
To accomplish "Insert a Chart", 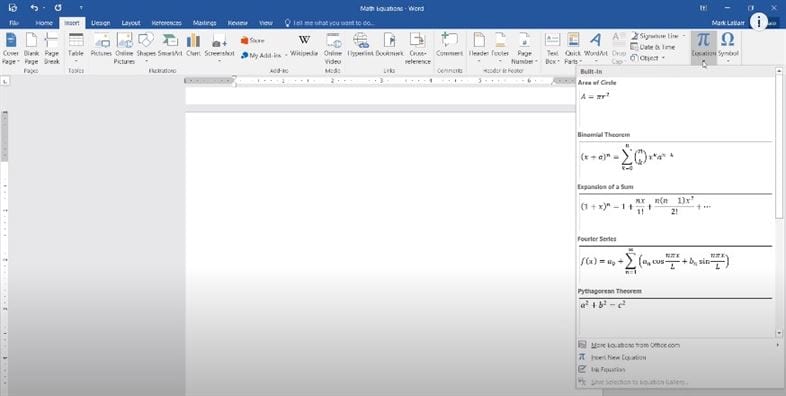I will coord(193,45).
